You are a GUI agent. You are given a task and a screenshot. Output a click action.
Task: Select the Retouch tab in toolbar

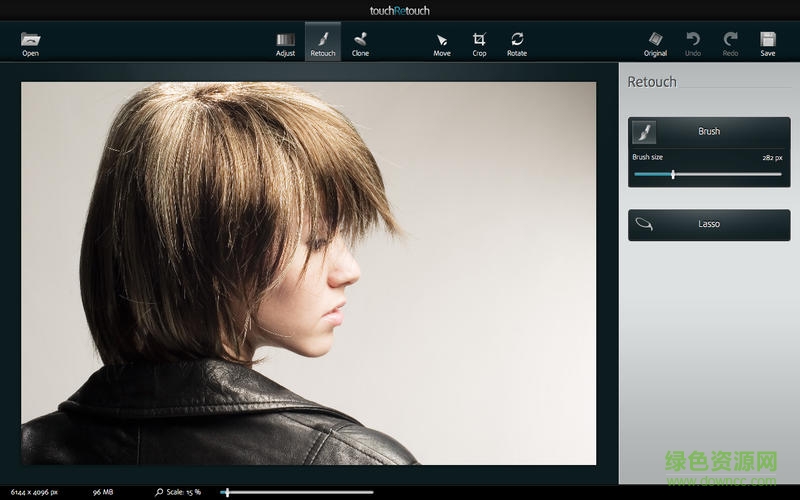[323, 42]
